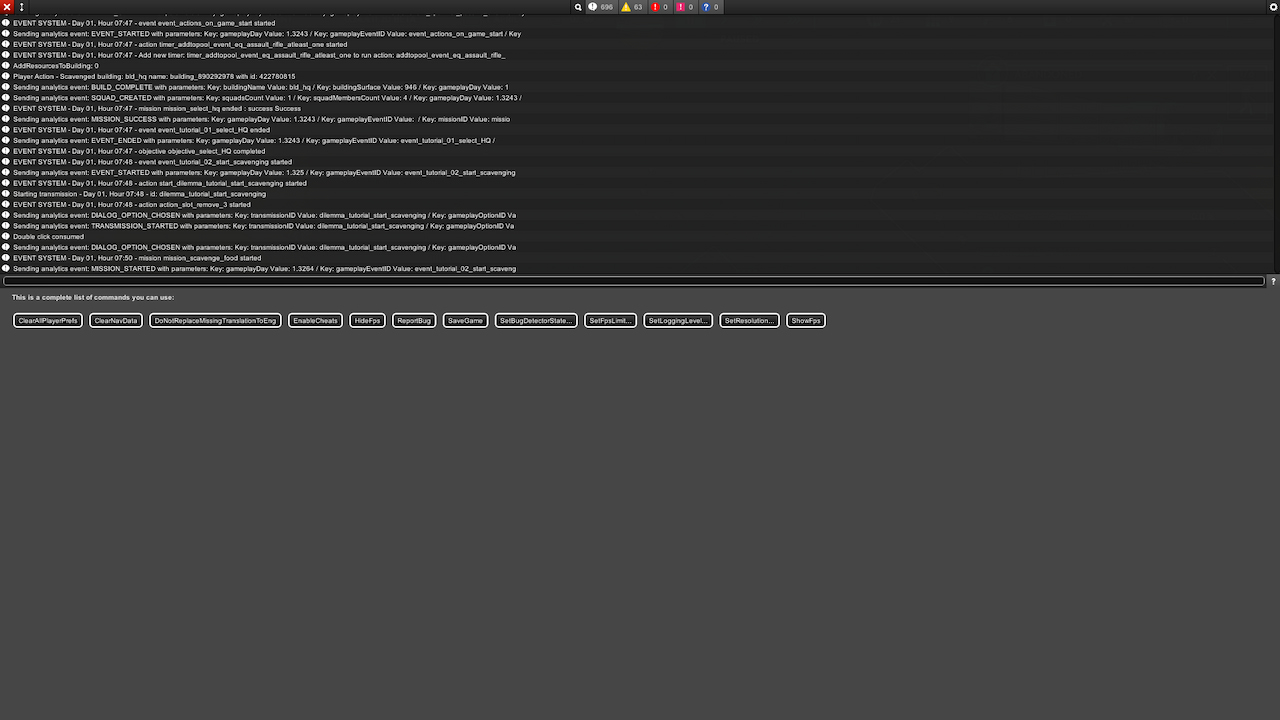Open the log search magnifier

[578, 7]
